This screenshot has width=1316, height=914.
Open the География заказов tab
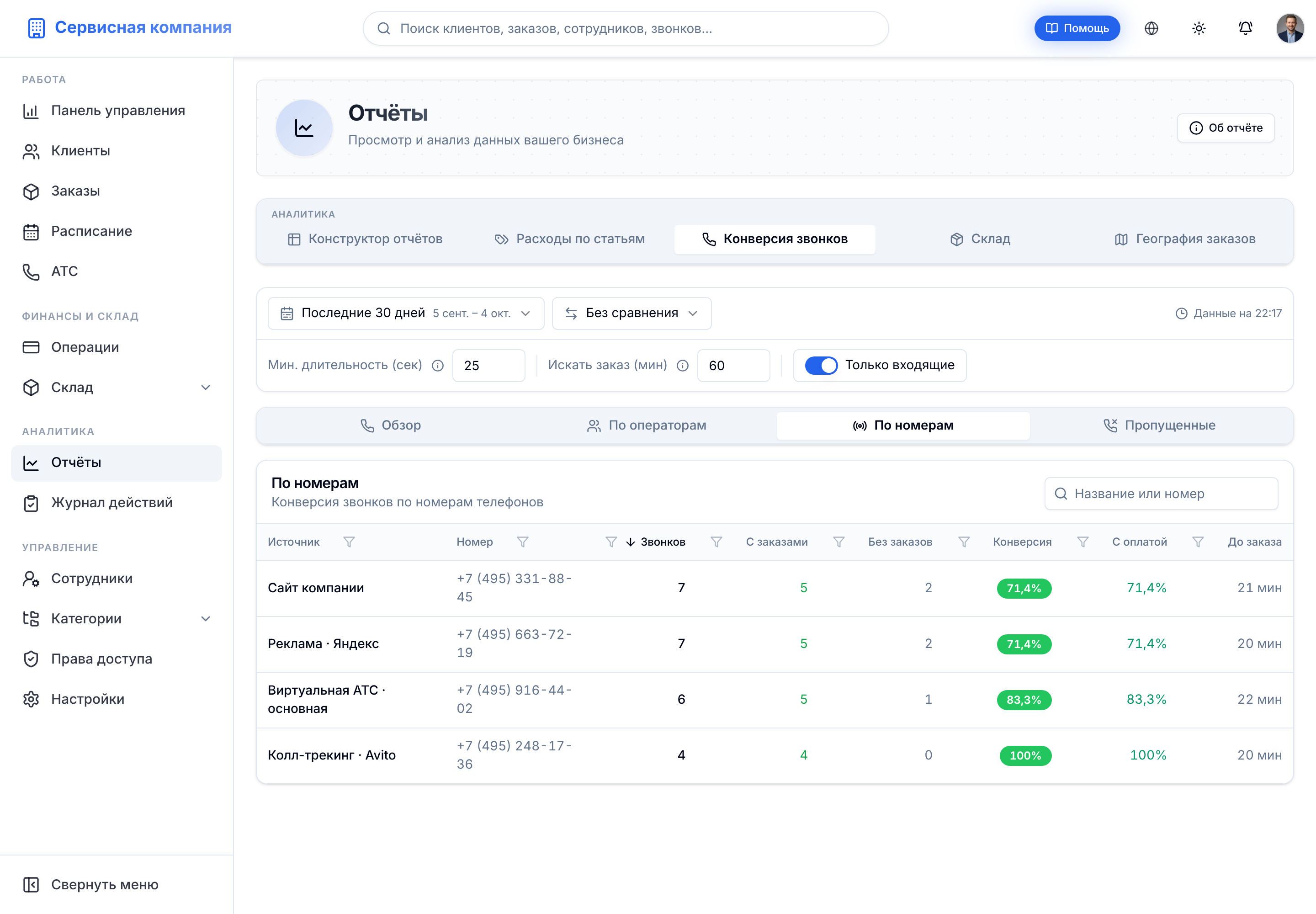(1185, 239)
